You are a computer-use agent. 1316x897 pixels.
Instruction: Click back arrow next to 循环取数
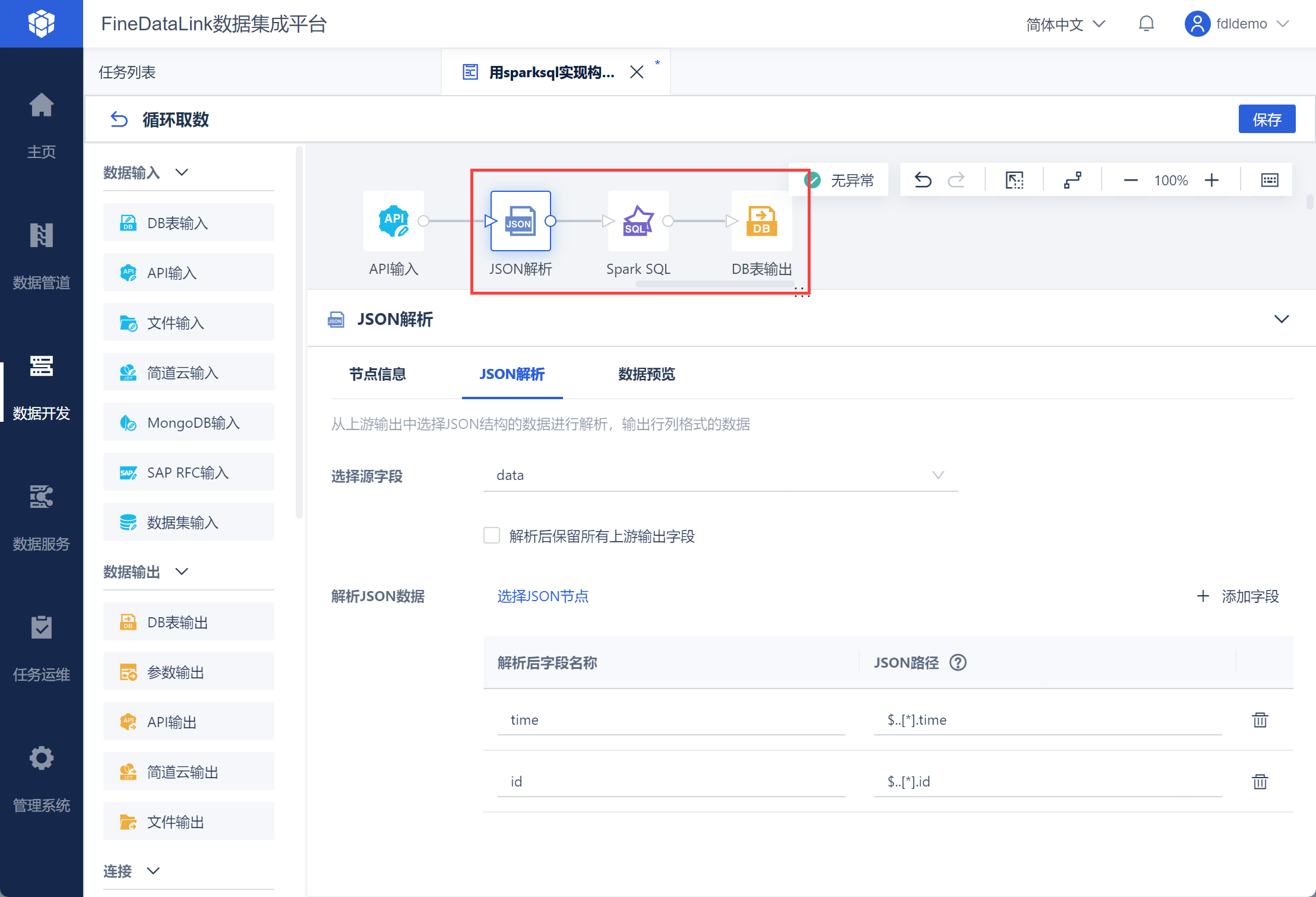(x=119, y=119)
